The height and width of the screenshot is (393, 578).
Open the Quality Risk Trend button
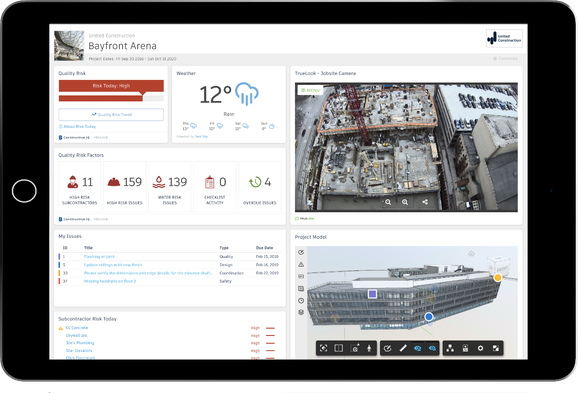tap(111, 115)
